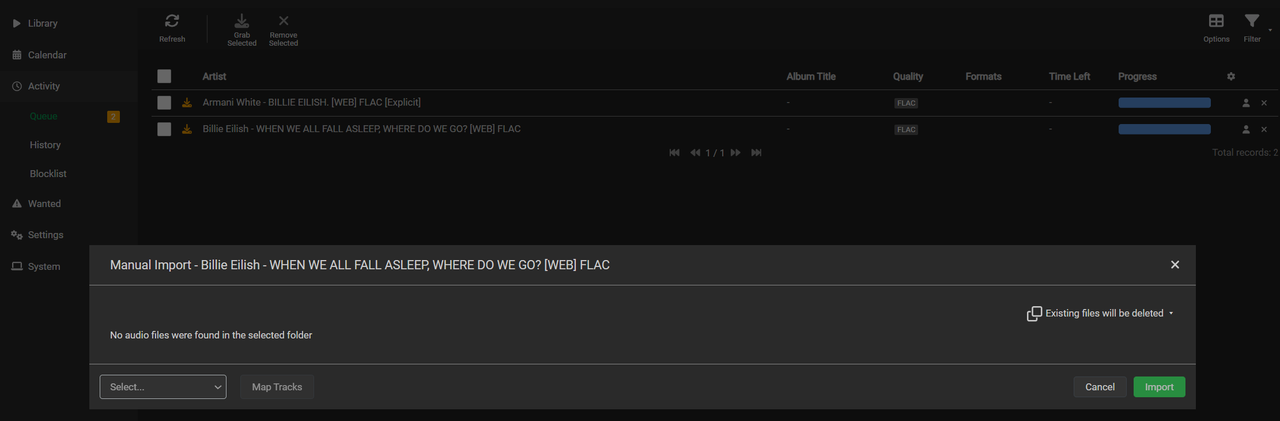
Task: Expand the Select... dropdown in dialog
Action: point(163,387)
